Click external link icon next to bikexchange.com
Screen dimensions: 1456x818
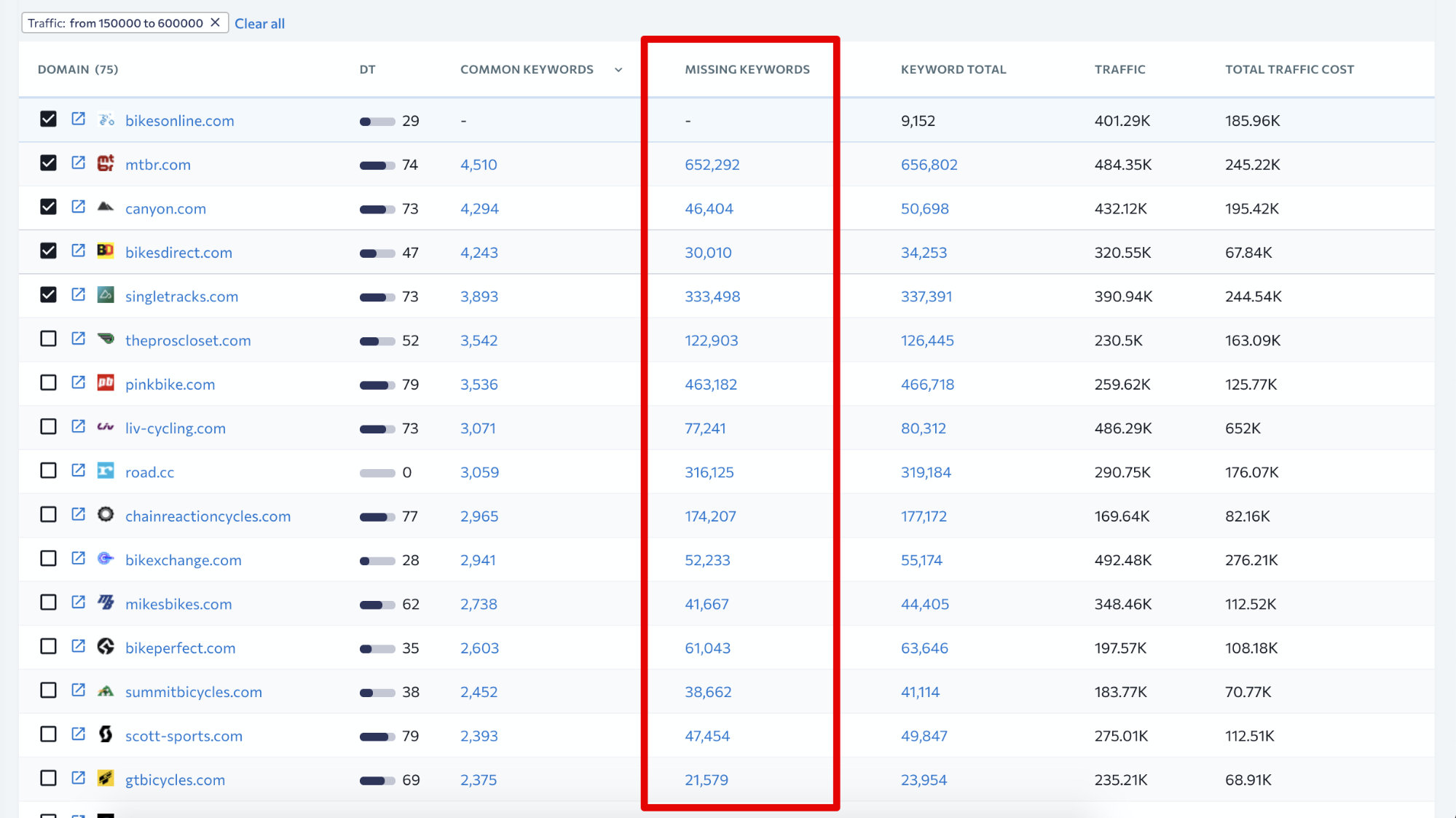coord(78,559)
